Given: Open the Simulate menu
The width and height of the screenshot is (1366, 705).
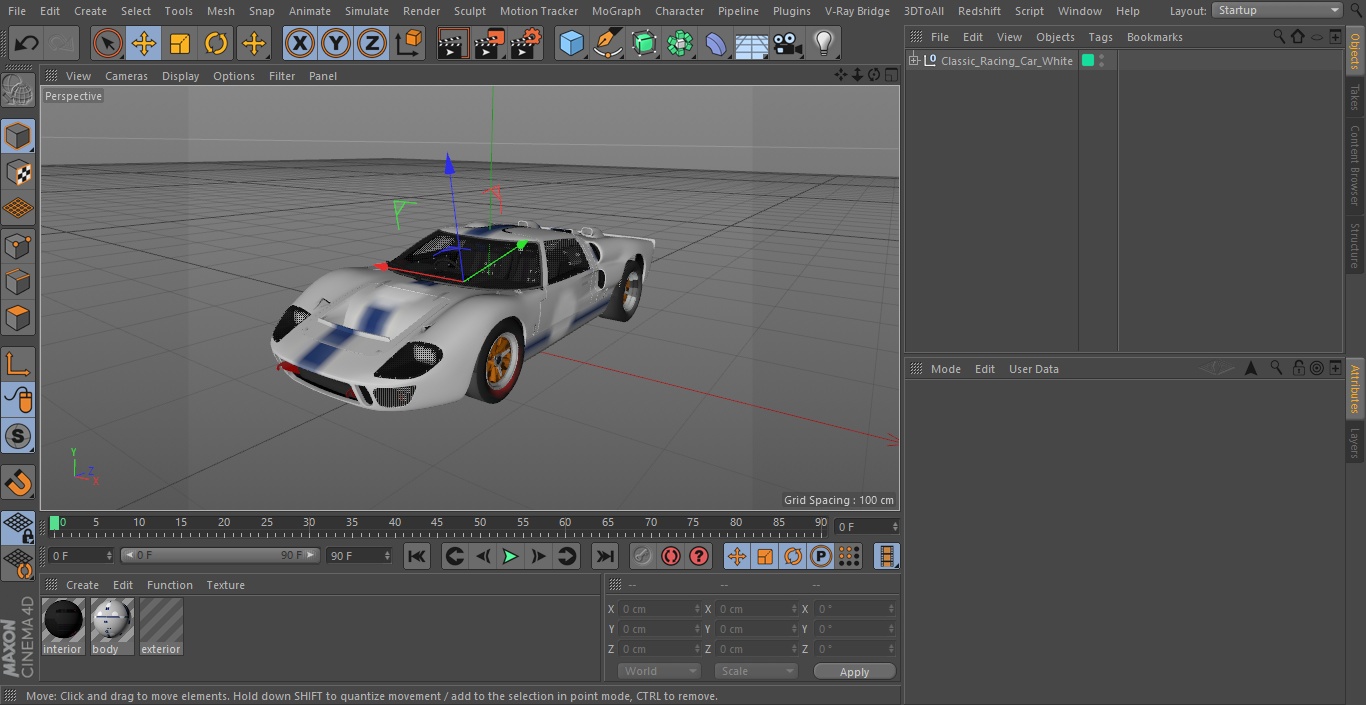Looking at the screenshot, I should tap(367, 11).
